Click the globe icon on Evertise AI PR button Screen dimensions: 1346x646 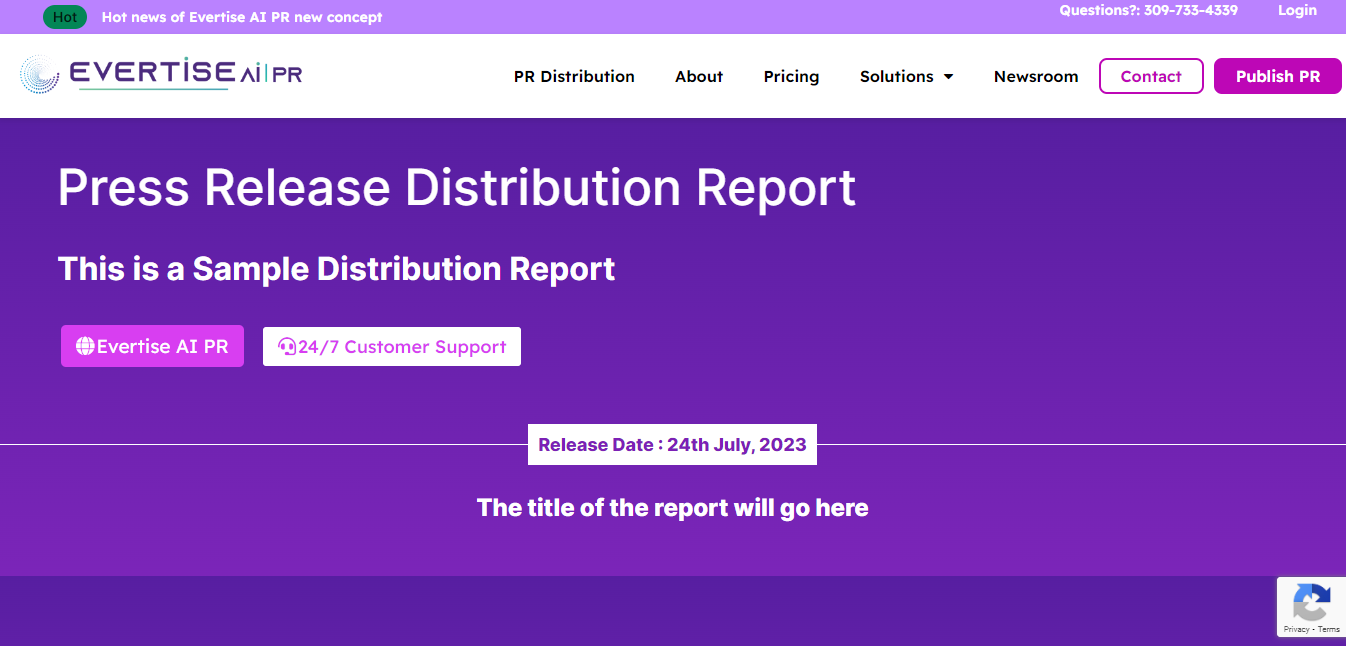(85, 346)
